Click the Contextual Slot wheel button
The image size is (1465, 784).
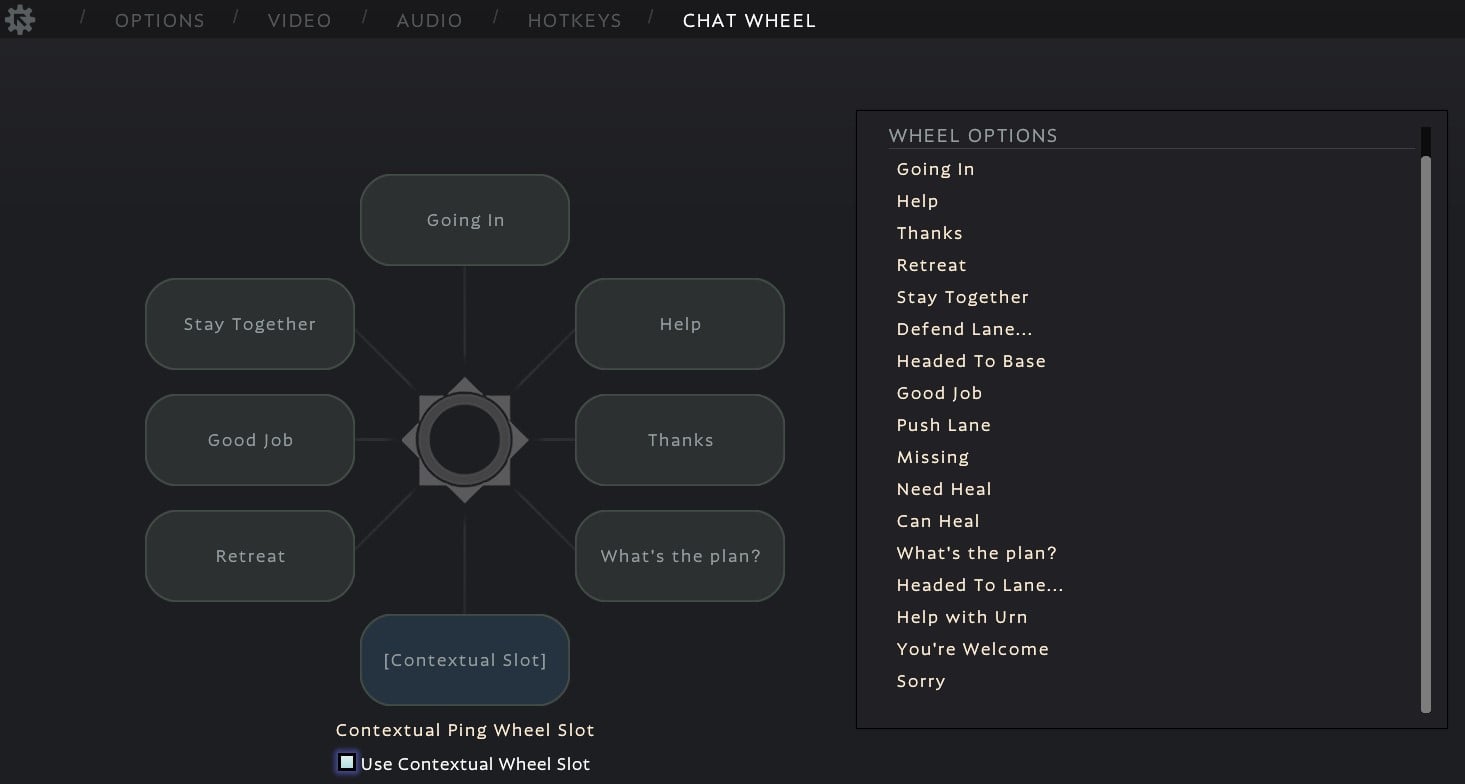[465, 660]
